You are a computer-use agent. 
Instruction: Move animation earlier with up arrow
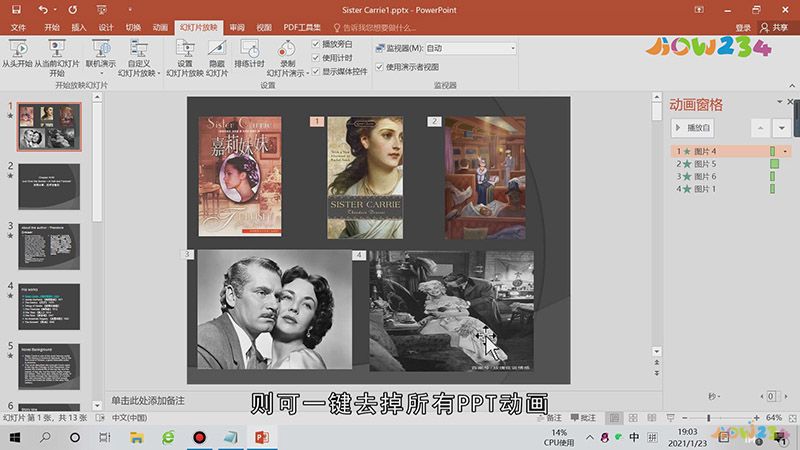(x=760, y=128)
